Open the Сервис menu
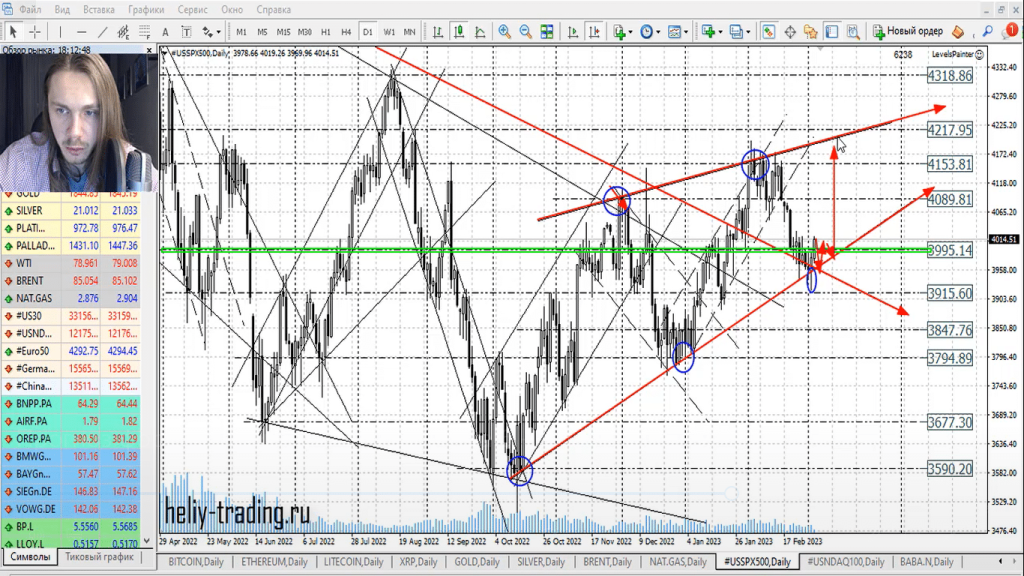 (x=192, y=9)
